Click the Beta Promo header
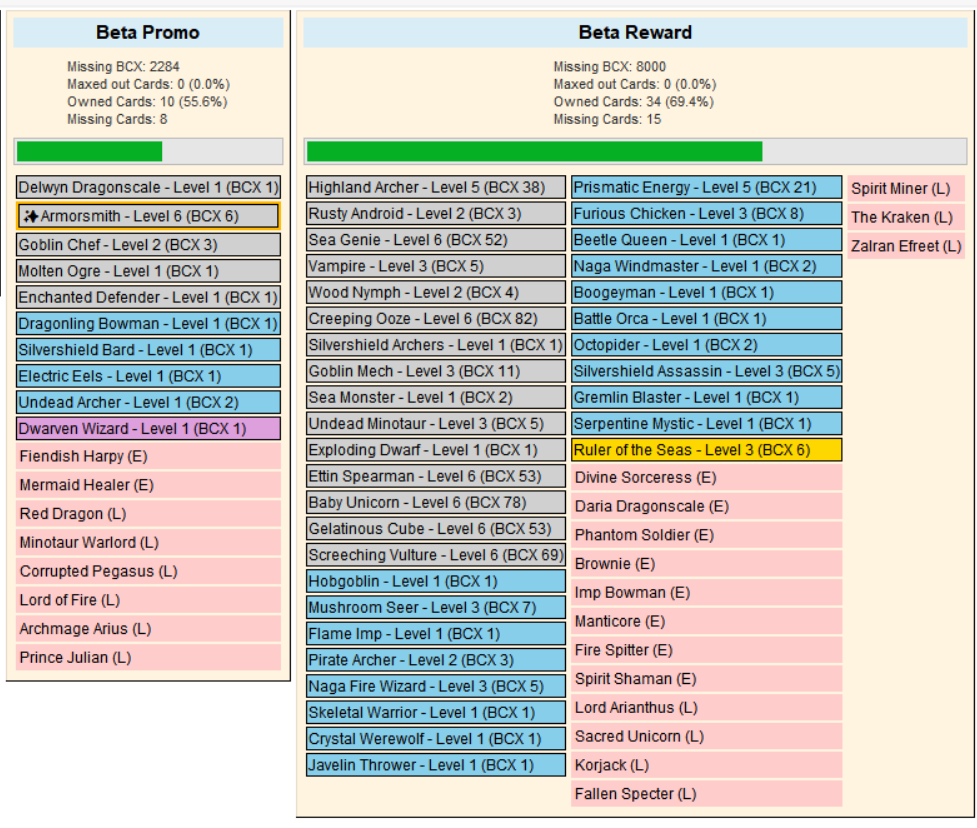Screen dimensions: 977x828 point(148,32)
